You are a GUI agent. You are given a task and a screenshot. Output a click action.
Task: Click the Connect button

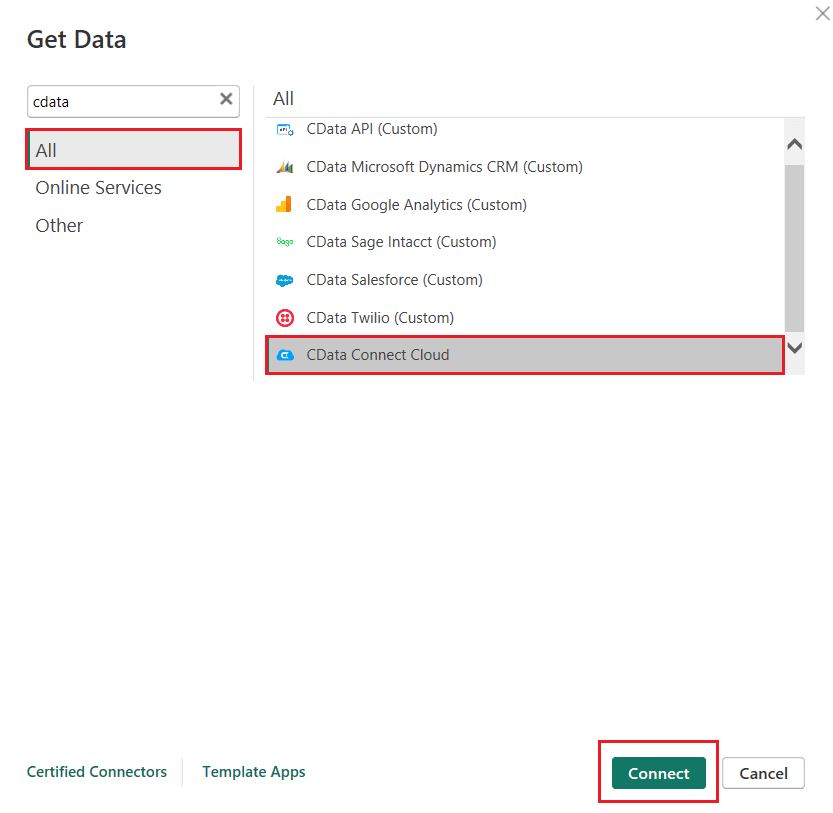[x=658, y=773]
